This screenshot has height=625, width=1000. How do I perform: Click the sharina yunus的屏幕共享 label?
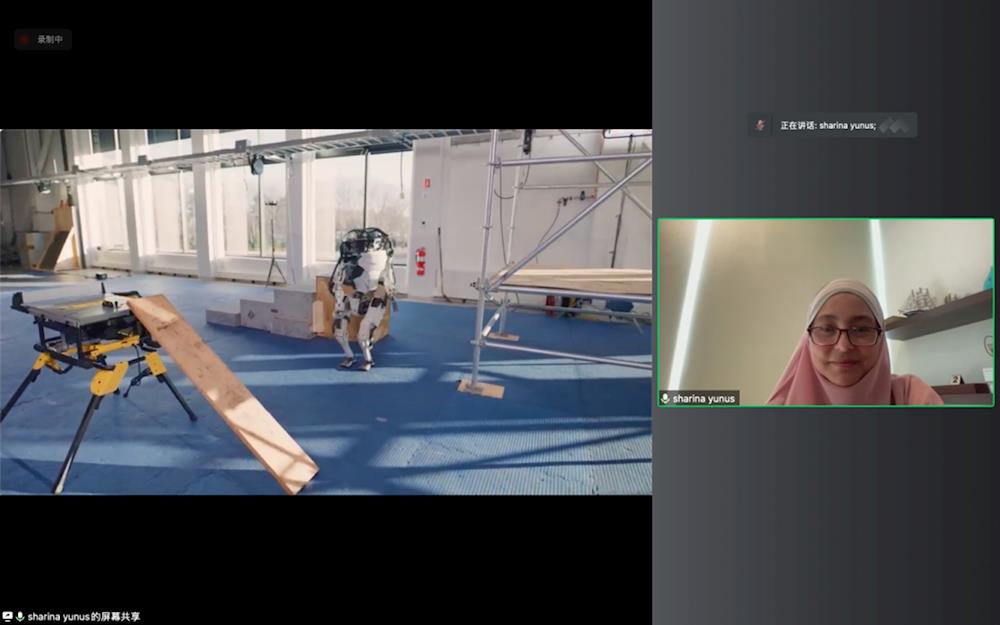84,617
